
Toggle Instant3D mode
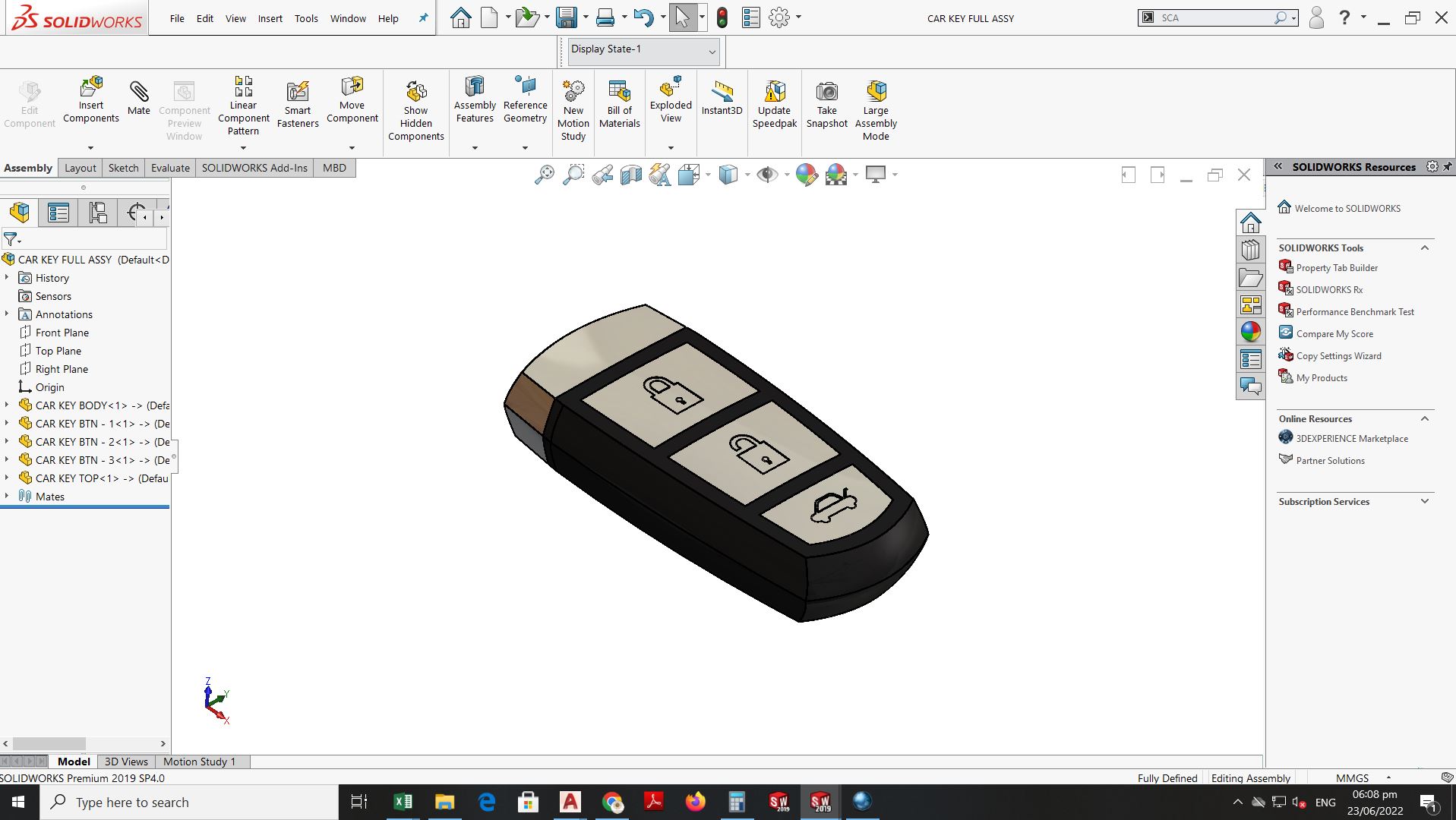click(722, 99)
